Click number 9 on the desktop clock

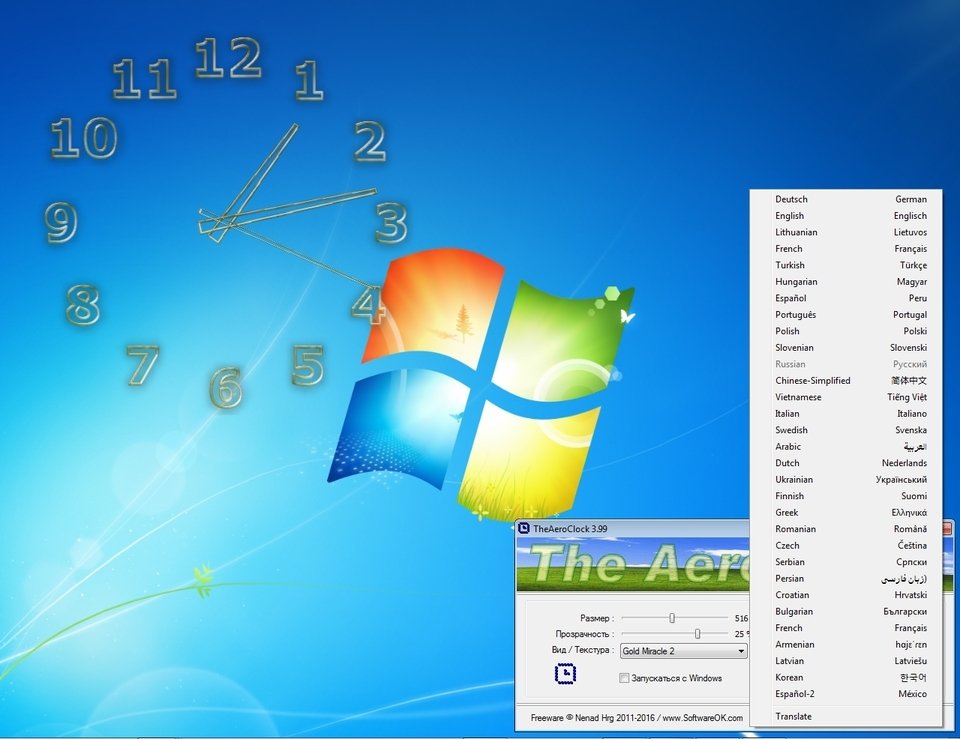click(x=61, y=223)
